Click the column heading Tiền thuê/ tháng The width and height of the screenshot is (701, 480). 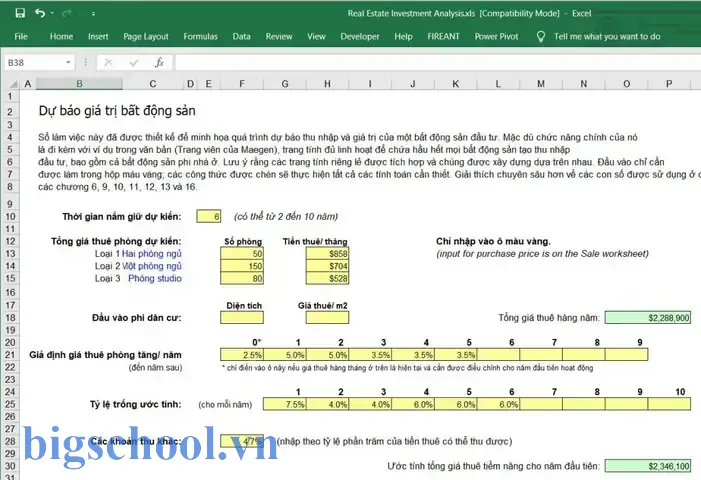point(315,241)
